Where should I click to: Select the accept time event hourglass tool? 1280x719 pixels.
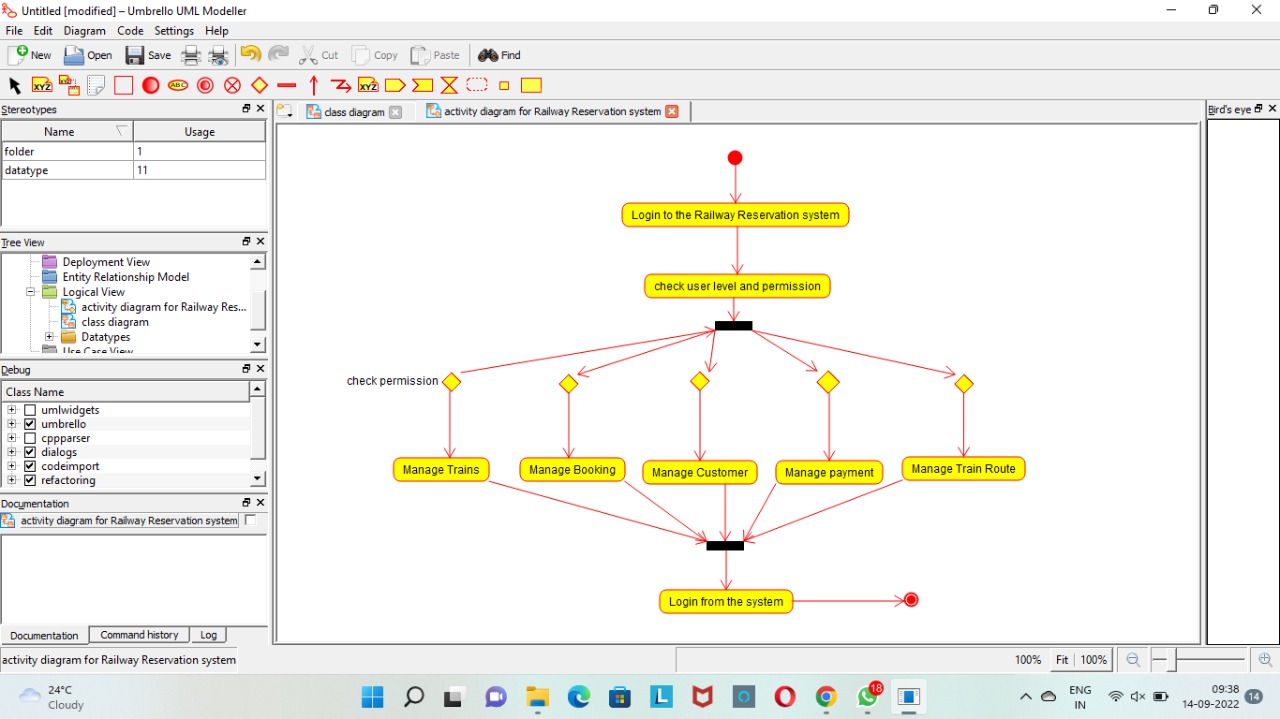pos(449,85)
